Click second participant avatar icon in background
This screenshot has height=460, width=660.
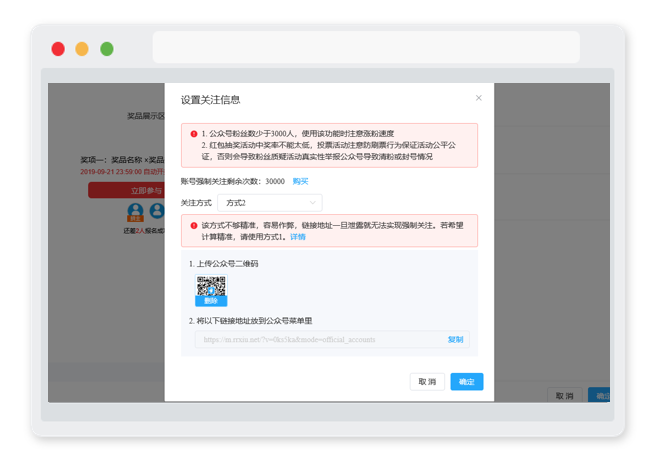click(x=157, y=211)
